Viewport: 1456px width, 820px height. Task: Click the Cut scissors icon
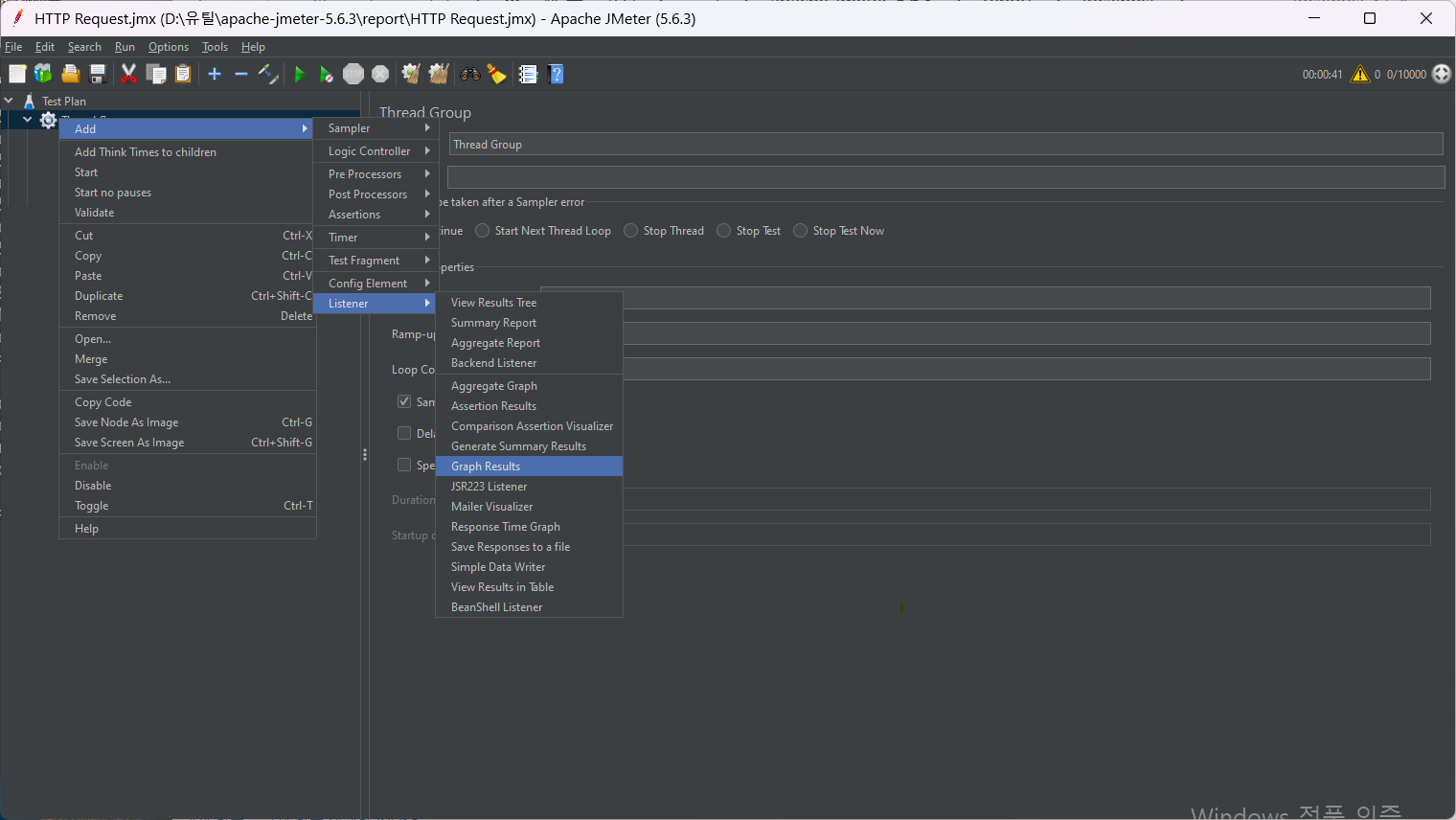coord(128,74)
